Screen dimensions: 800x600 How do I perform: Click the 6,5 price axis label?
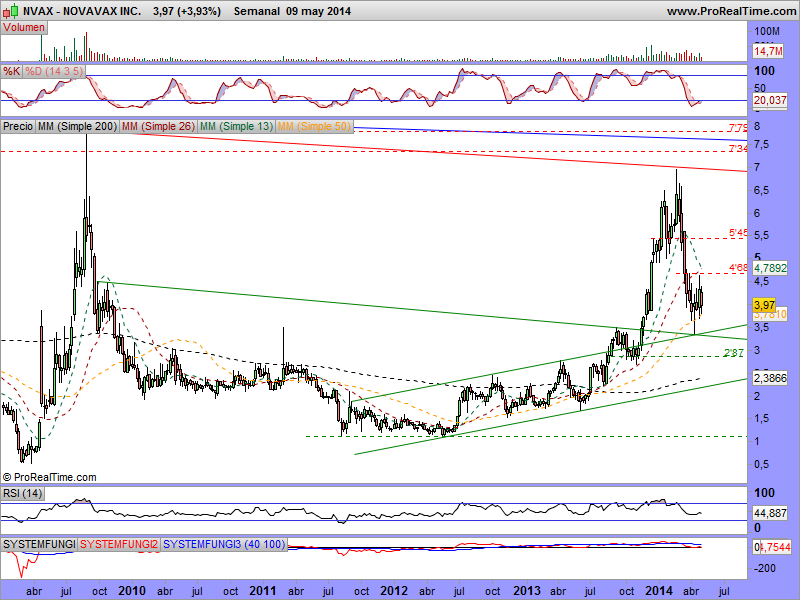(762, 190)
